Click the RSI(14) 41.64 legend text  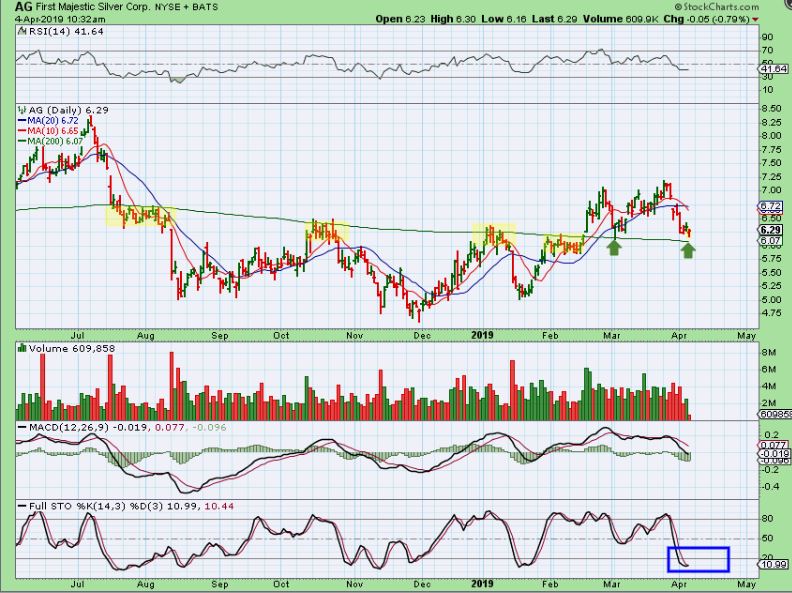[66, 31]
